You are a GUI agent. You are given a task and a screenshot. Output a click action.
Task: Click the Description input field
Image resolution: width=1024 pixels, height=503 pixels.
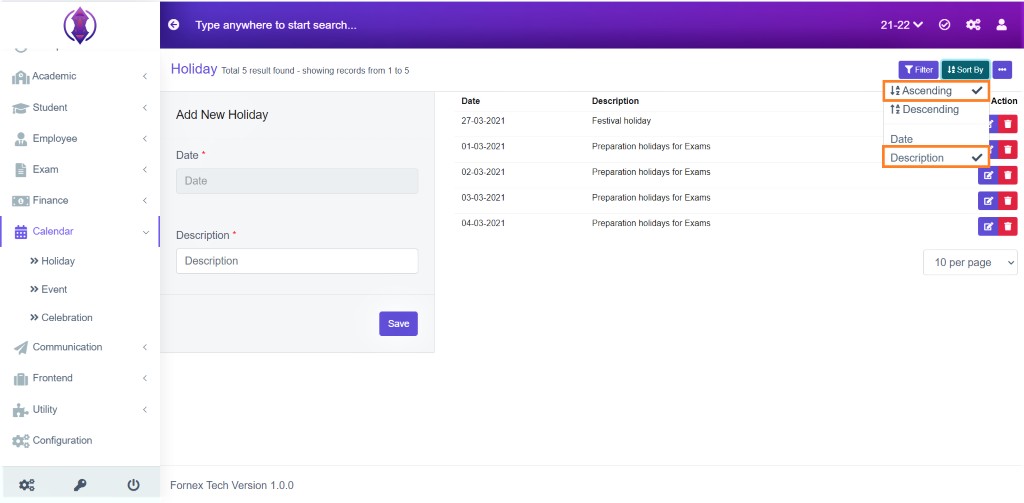coord(297,261)
